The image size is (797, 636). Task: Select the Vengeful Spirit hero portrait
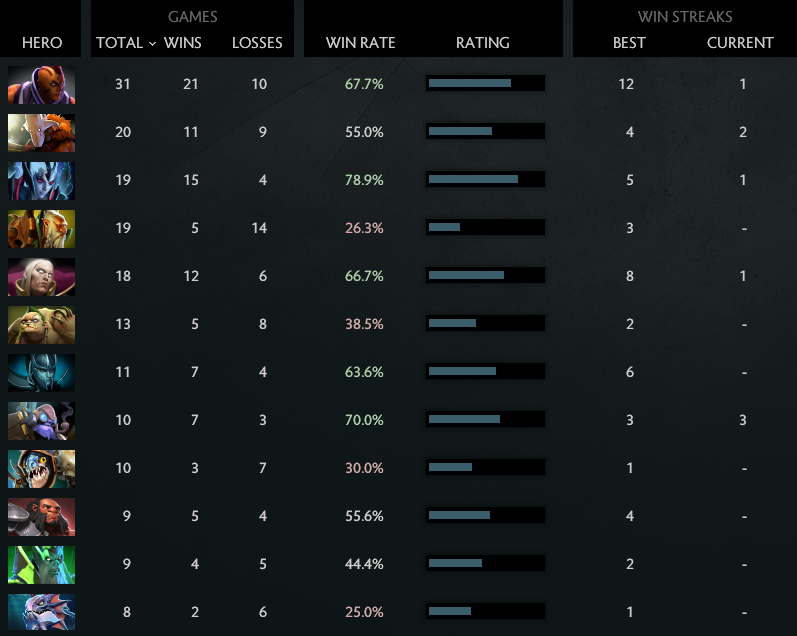point(41,180)
